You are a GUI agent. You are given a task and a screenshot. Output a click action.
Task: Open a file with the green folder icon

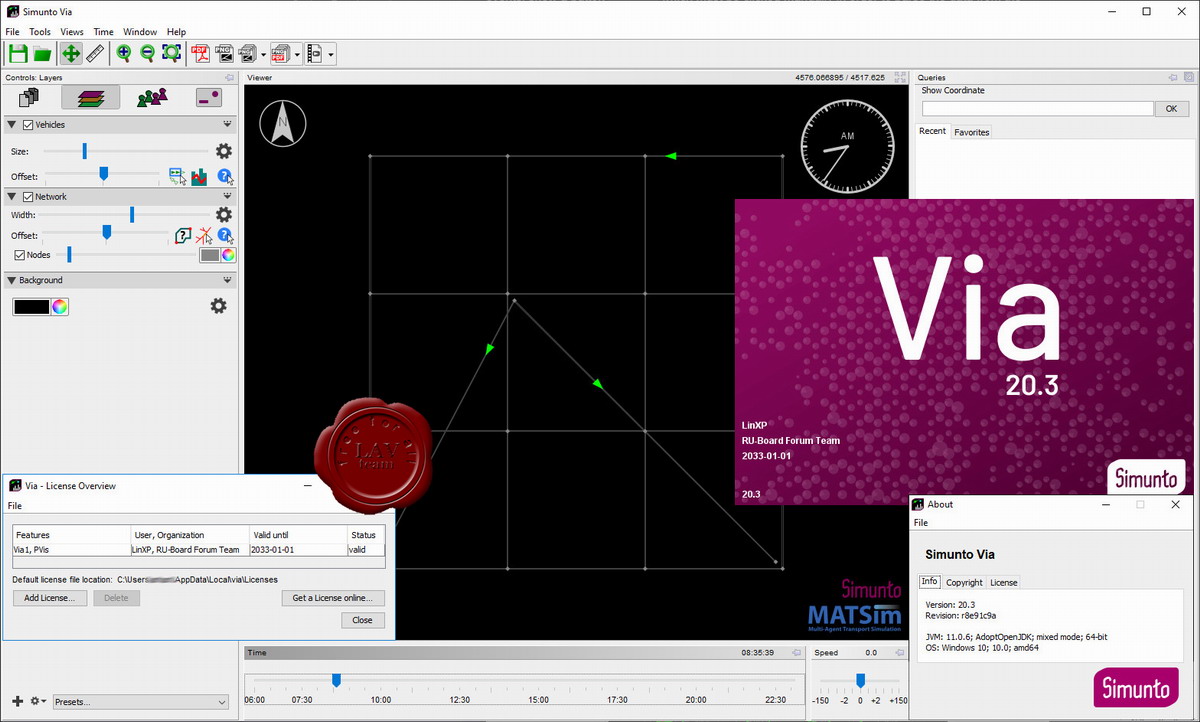[x=42, y=54]
